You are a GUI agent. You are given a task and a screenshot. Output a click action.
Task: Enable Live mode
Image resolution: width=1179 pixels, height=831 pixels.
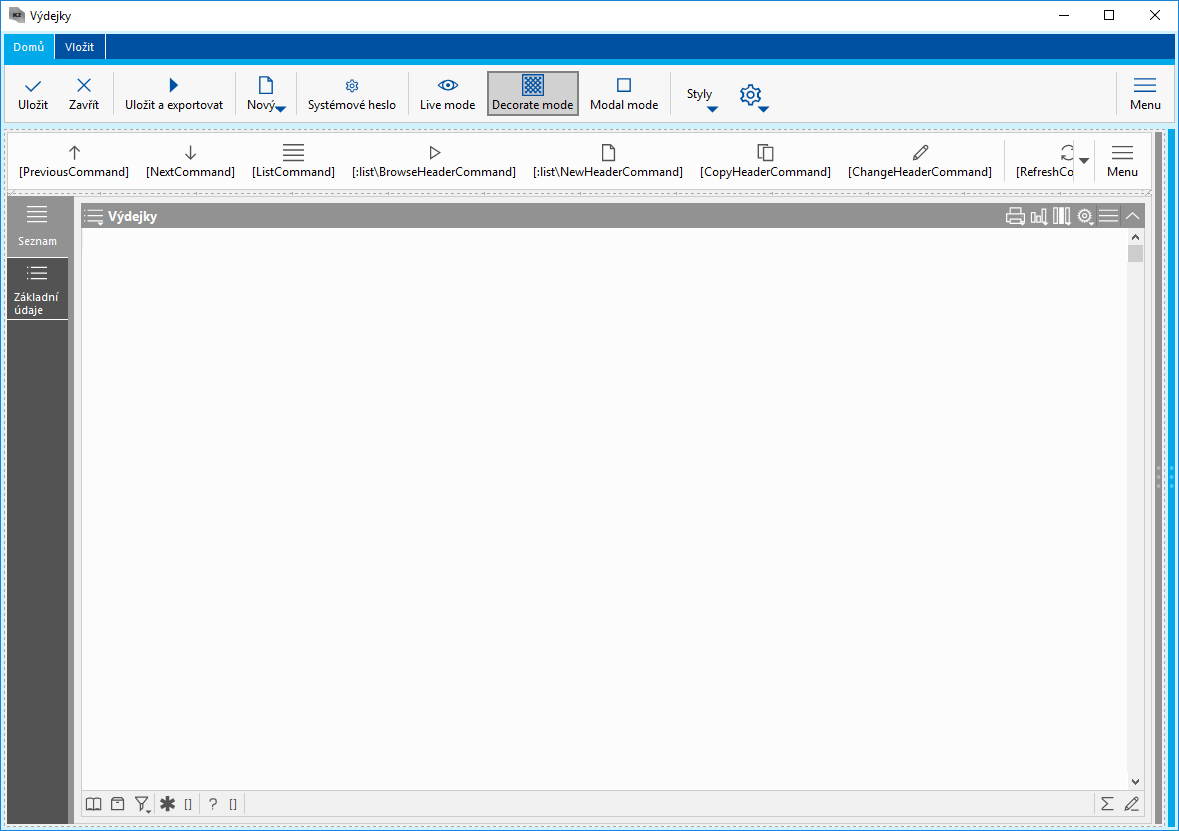tap(447, 94)
